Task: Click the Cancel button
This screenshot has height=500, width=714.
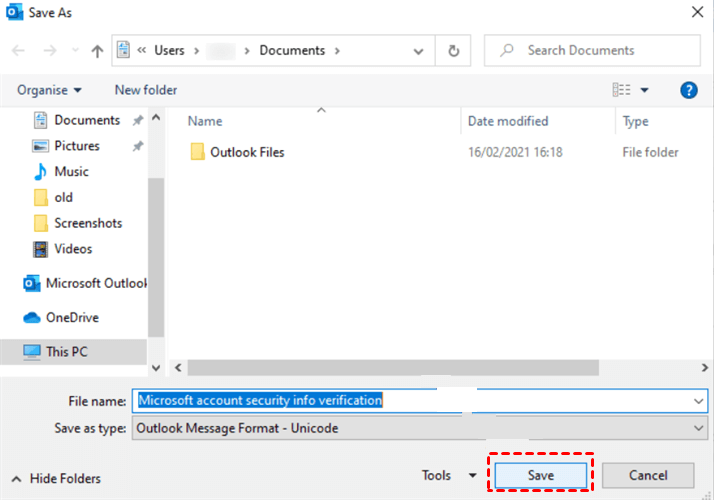Action: tap(648, 475)
